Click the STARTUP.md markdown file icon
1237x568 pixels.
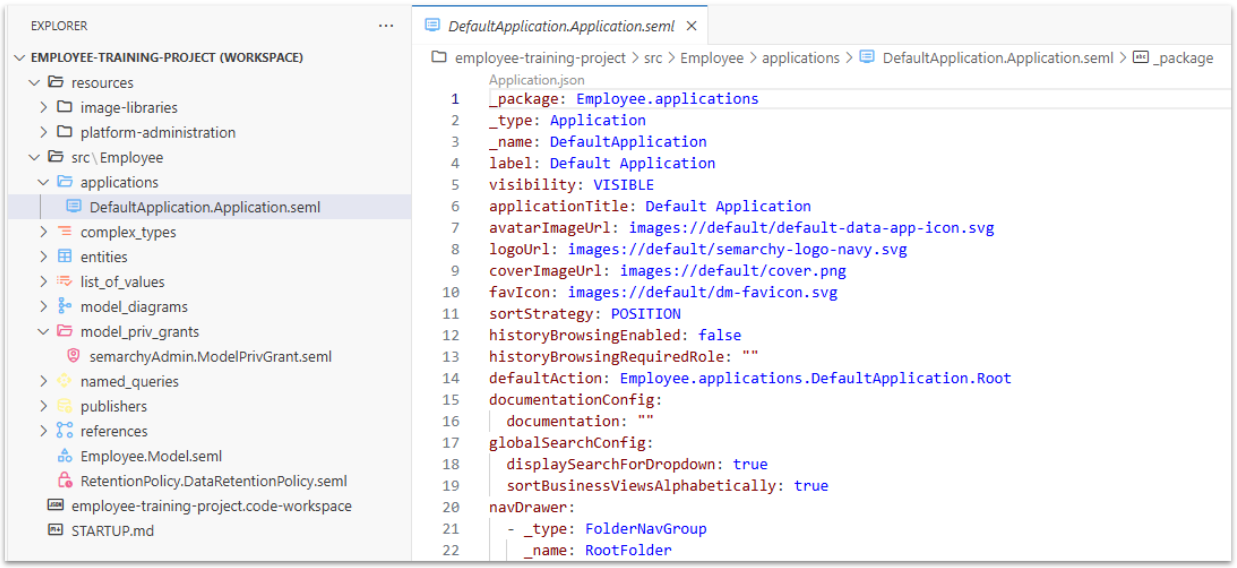pyautogui.click(x=55, y=530)
